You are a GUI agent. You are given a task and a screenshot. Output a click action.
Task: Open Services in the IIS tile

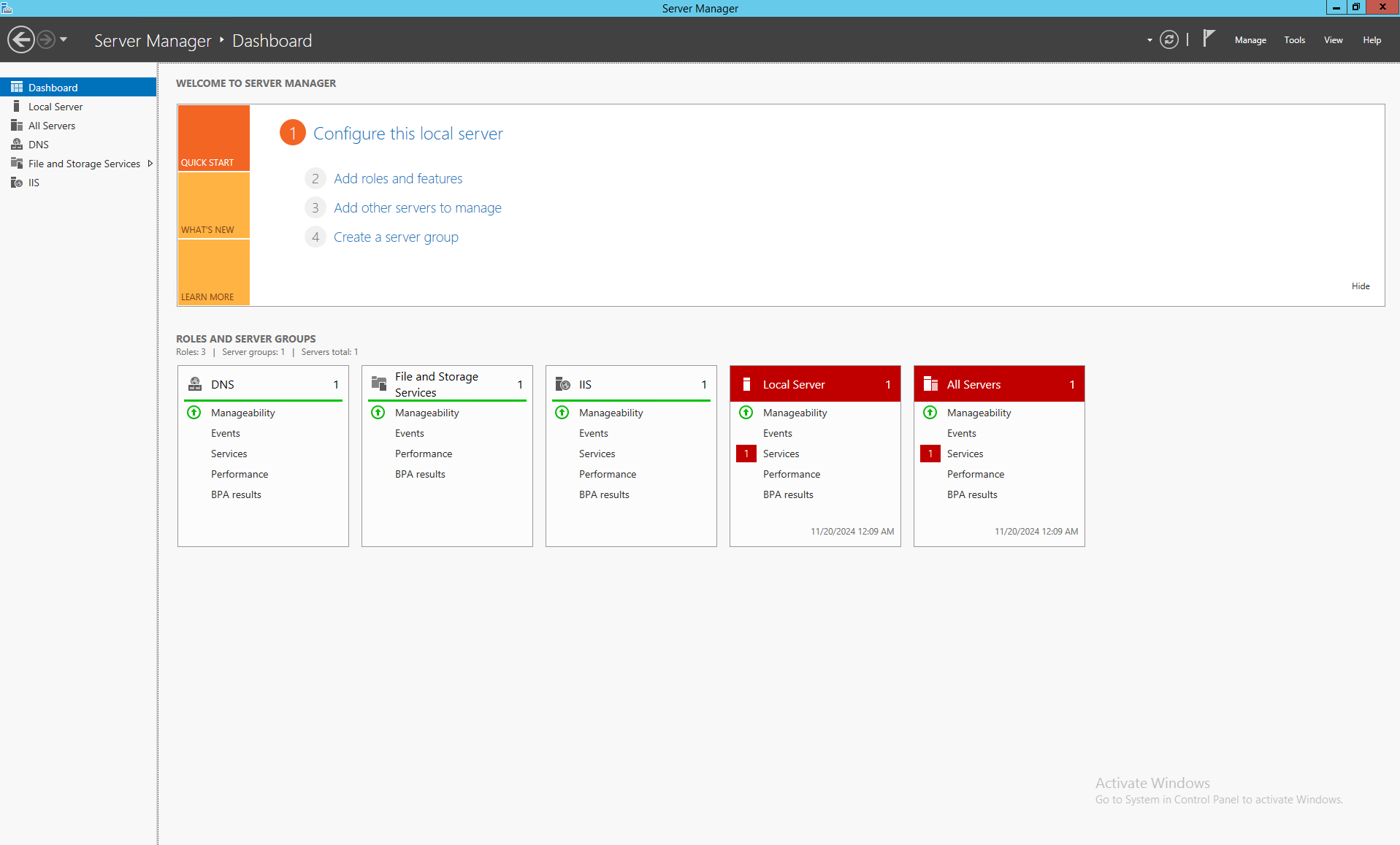pyautogui.click(x=597, y=454)
